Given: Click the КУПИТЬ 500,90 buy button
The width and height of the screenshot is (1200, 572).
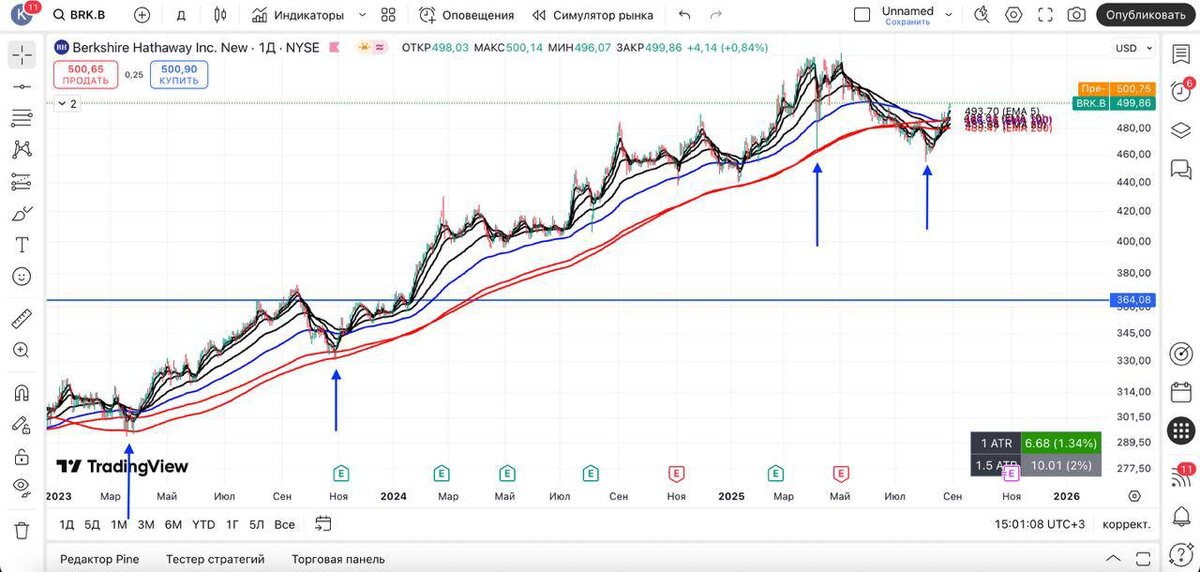Looking at the screenshot, I should tap(179, 74).
